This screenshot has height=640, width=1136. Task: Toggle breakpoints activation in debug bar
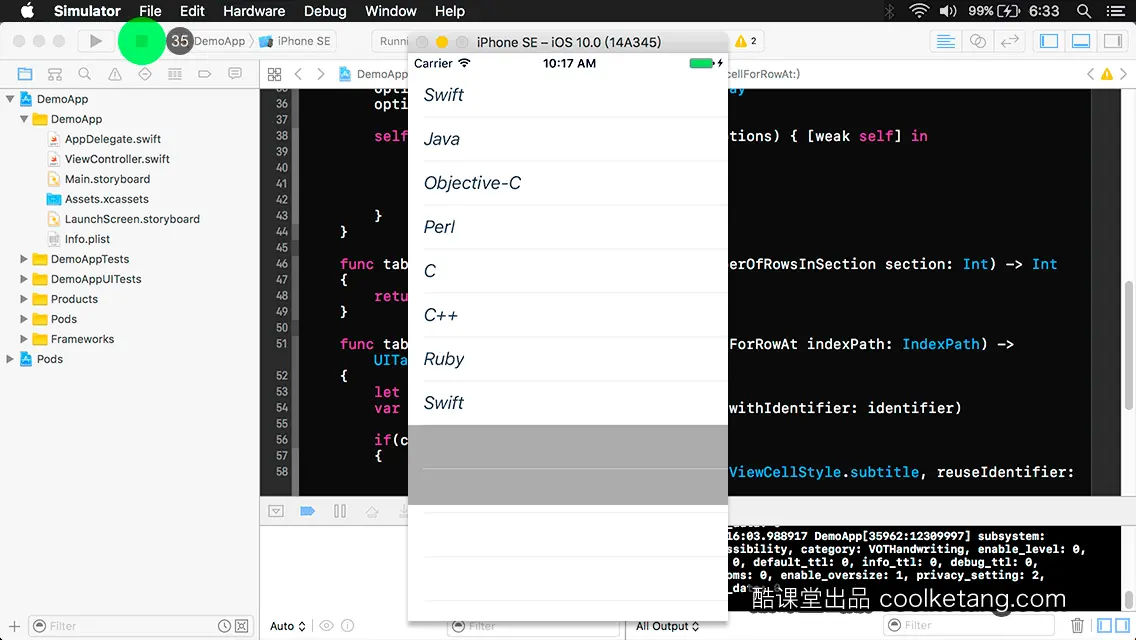point(307,511)
